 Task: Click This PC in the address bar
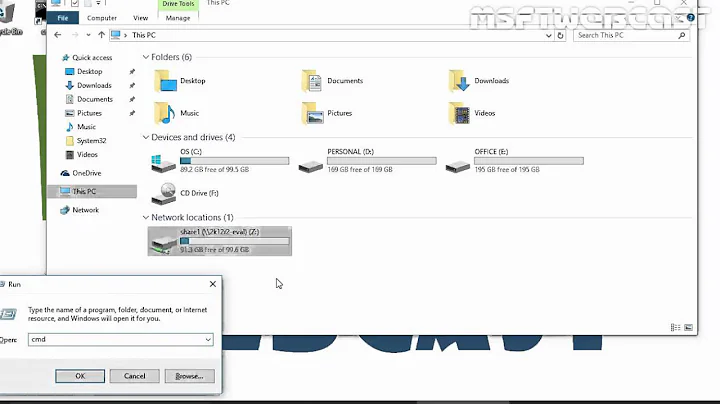click(144, 35)
